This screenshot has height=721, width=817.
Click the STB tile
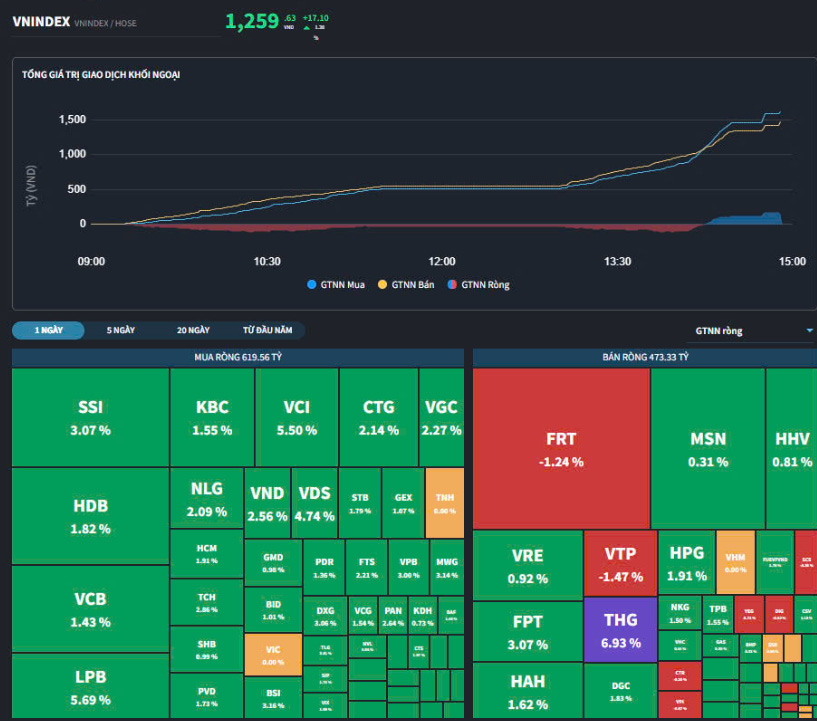(360, 503)
